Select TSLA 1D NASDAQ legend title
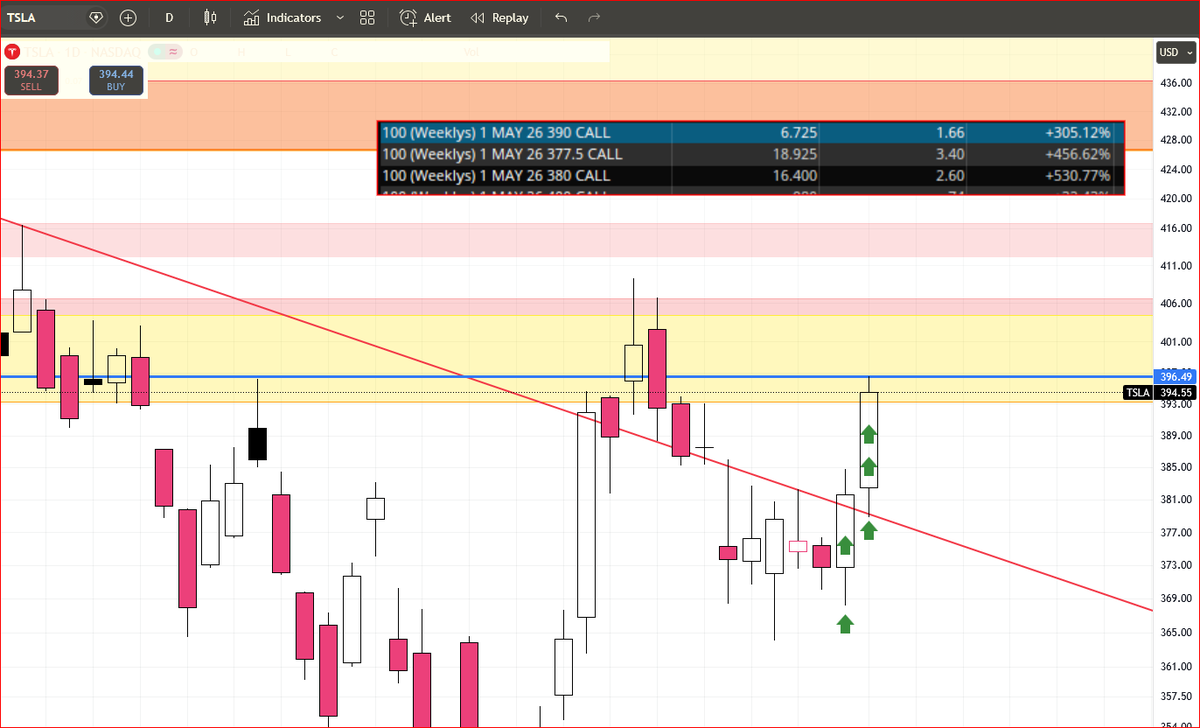Screen dimensions: 1200x728 (x=82, y=51)
